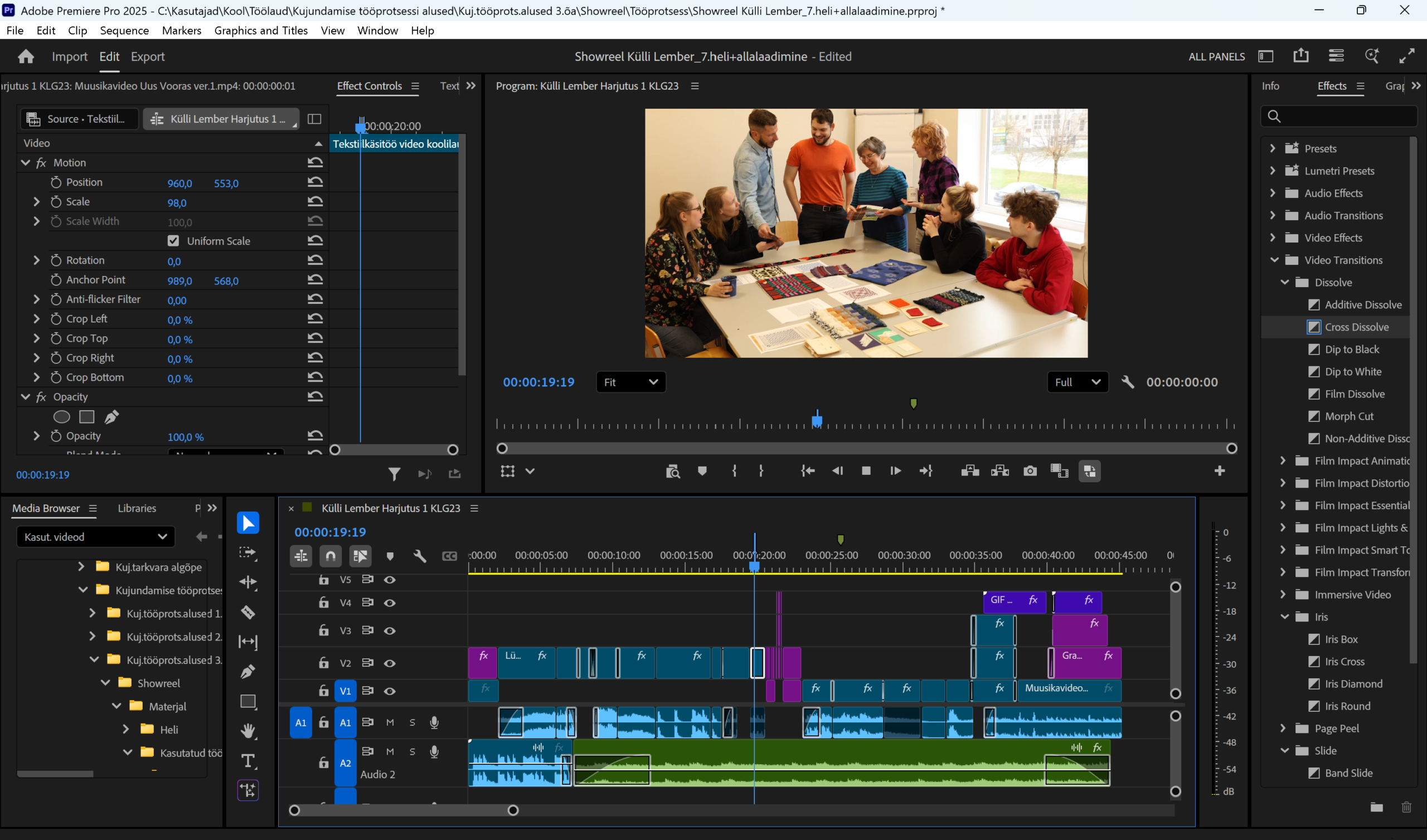Select the Pen tool in tools panel
The width and height of the screenshot is (1427, 840).
tap(247, 672)
